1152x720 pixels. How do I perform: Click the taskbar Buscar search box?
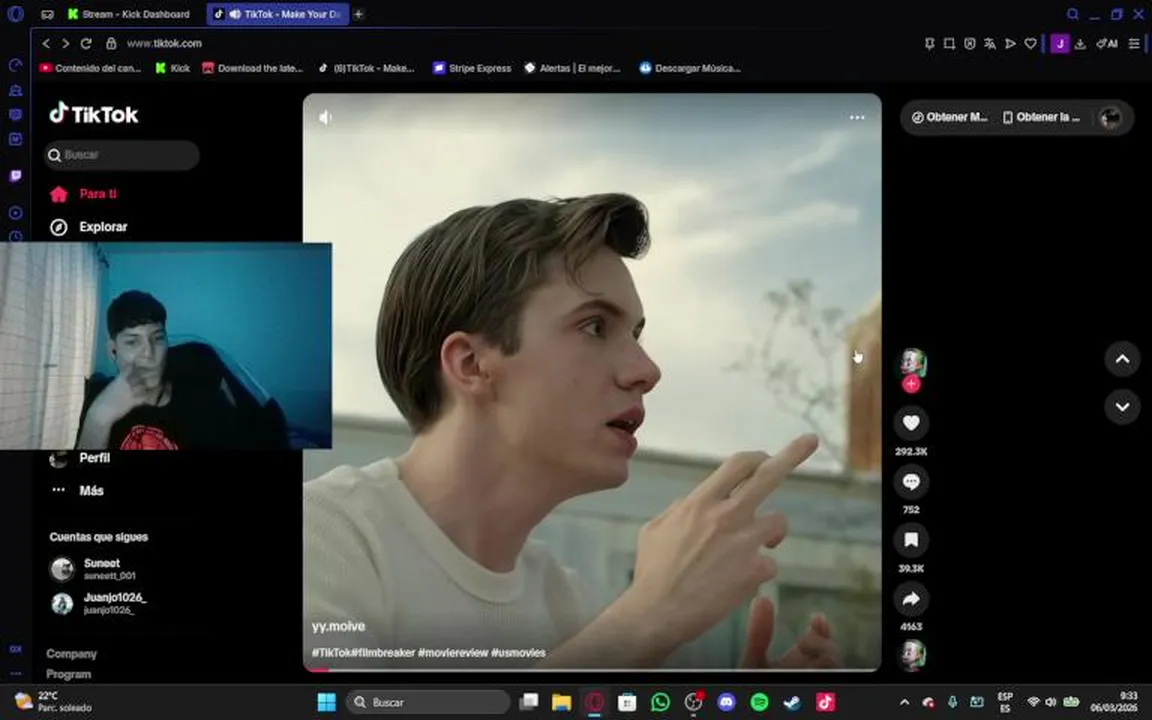tap(428, 702)
